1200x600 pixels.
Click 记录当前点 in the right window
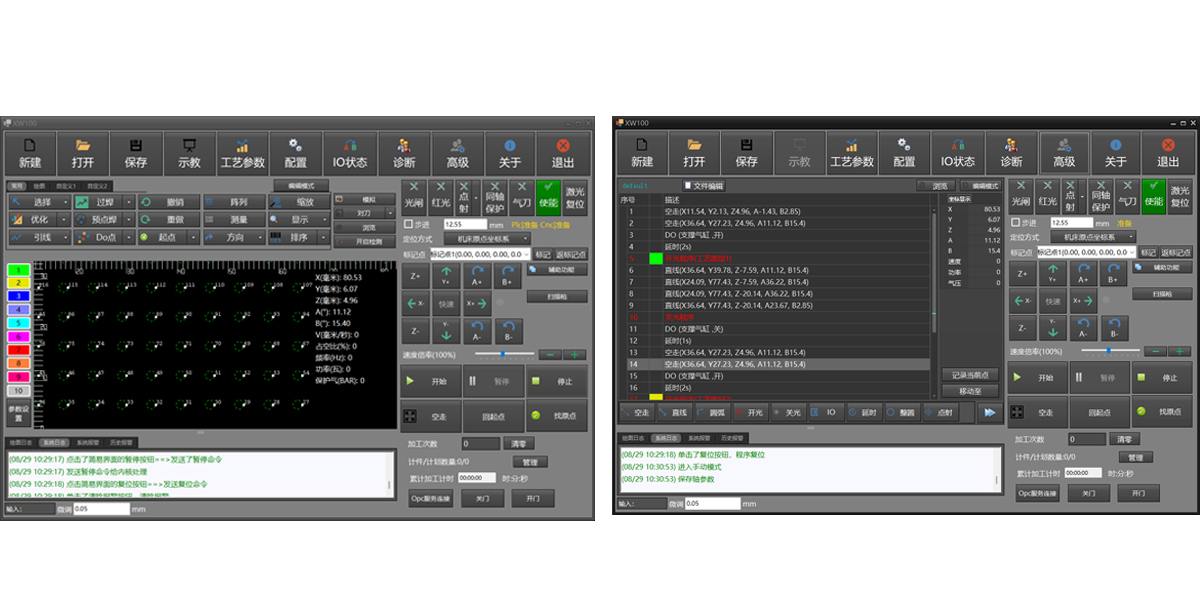click(970, 375)
